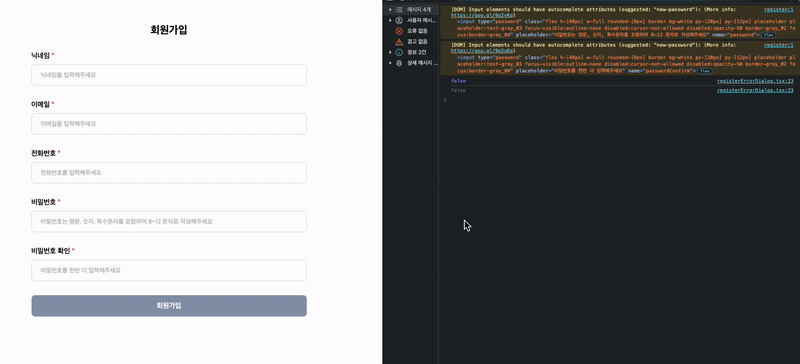Open the second register:1 source link

pyautogui.click(x=778, y=45)
